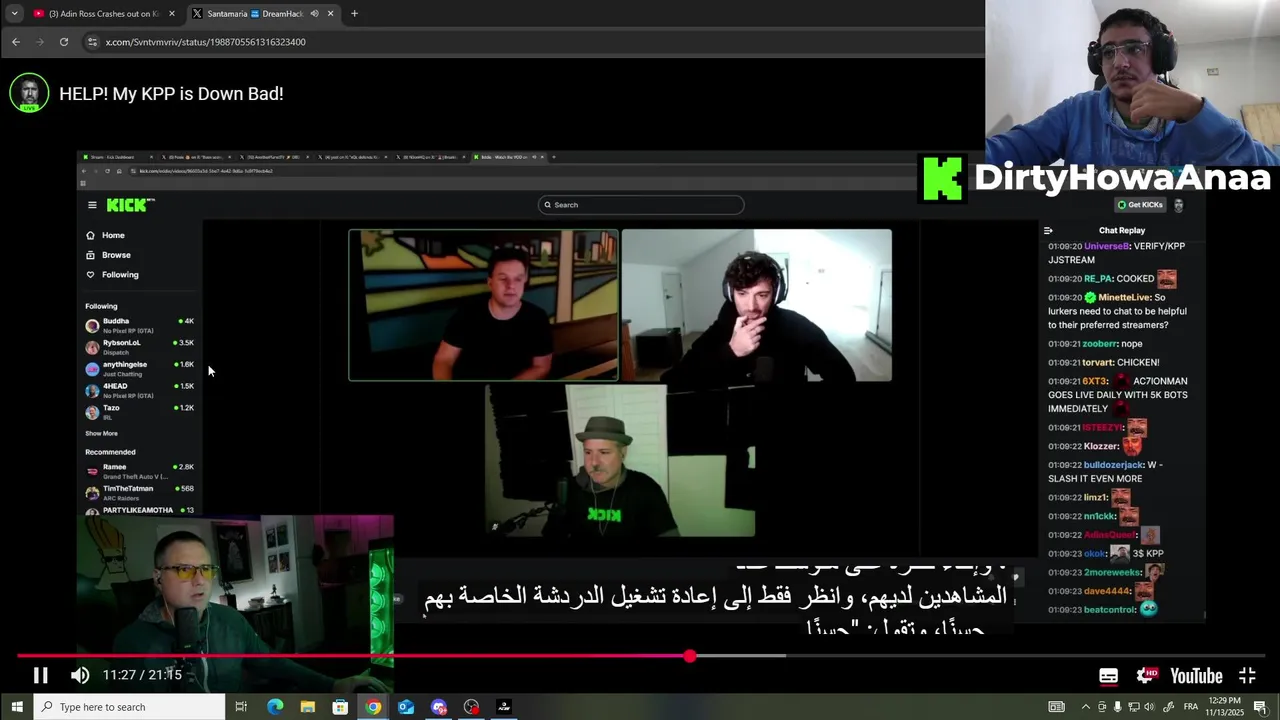Screen dimensions: 1280x720
Task: Switch to Google Chrome on the taskbar
Action: [x=373, y=707]
